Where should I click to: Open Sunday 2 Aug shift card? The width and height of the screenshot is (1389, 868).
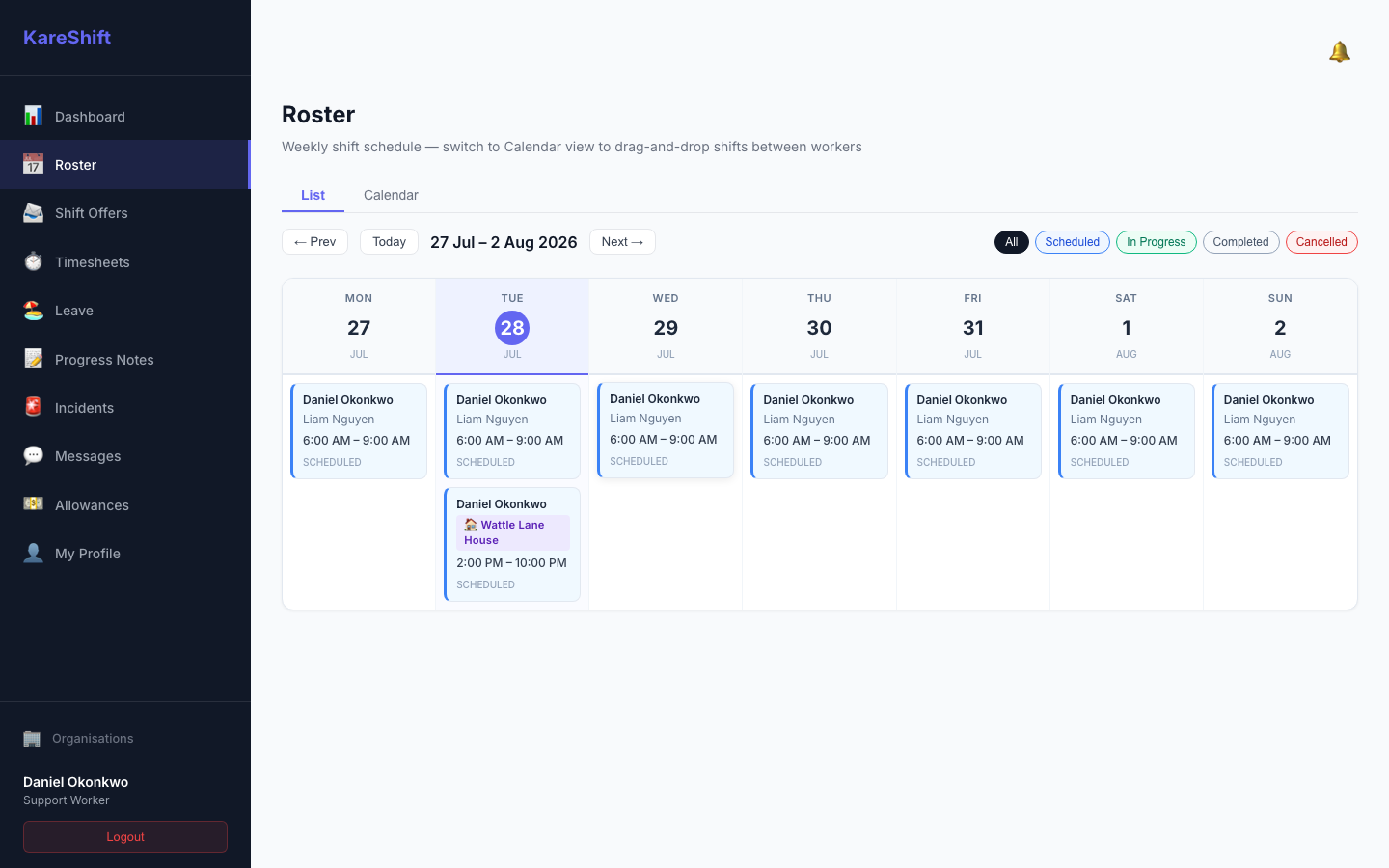pyautogui.click(x=1280, y=431)
